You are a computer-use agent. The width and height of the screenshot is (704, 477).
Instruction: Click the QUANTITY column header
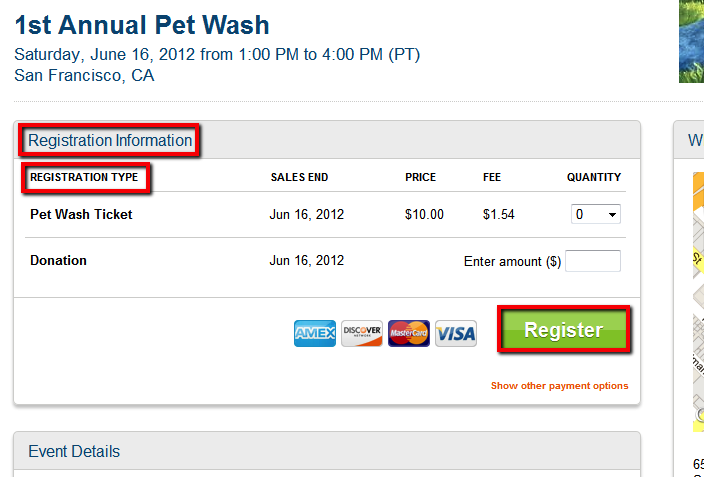pos(594,177)
